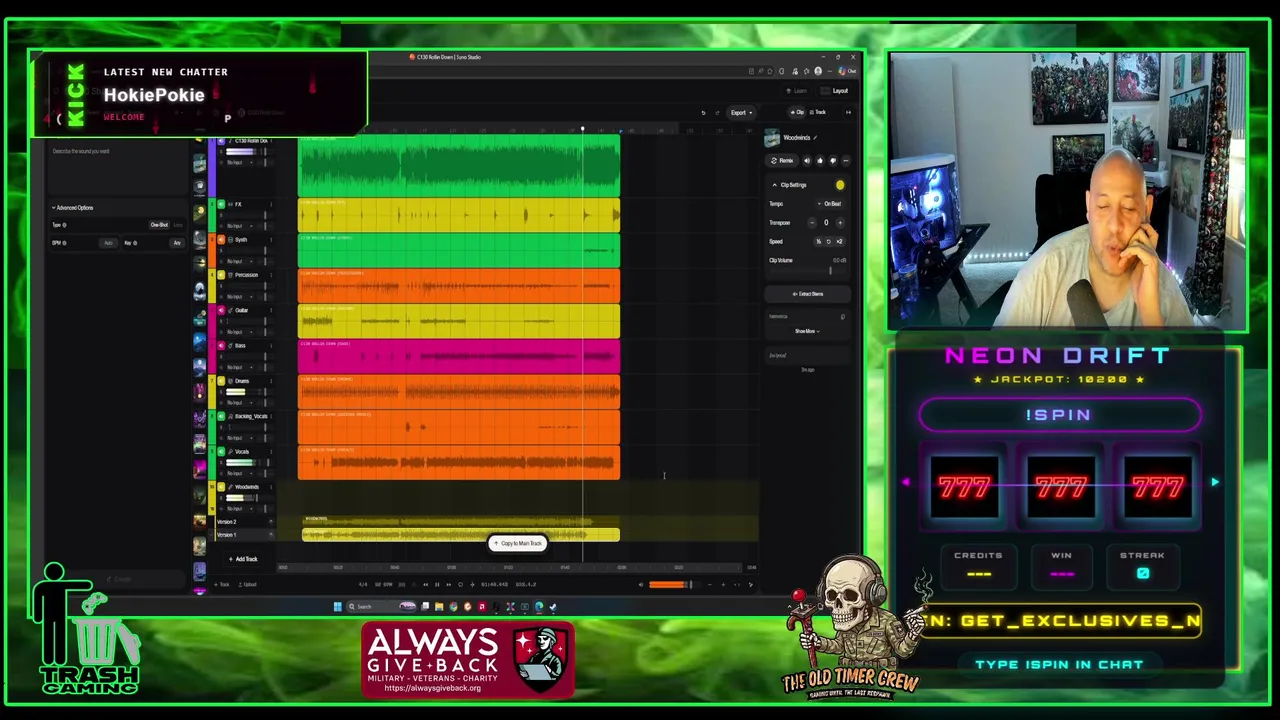
Task: Set clip speed to x2
Action: click(x=839, y=241)
